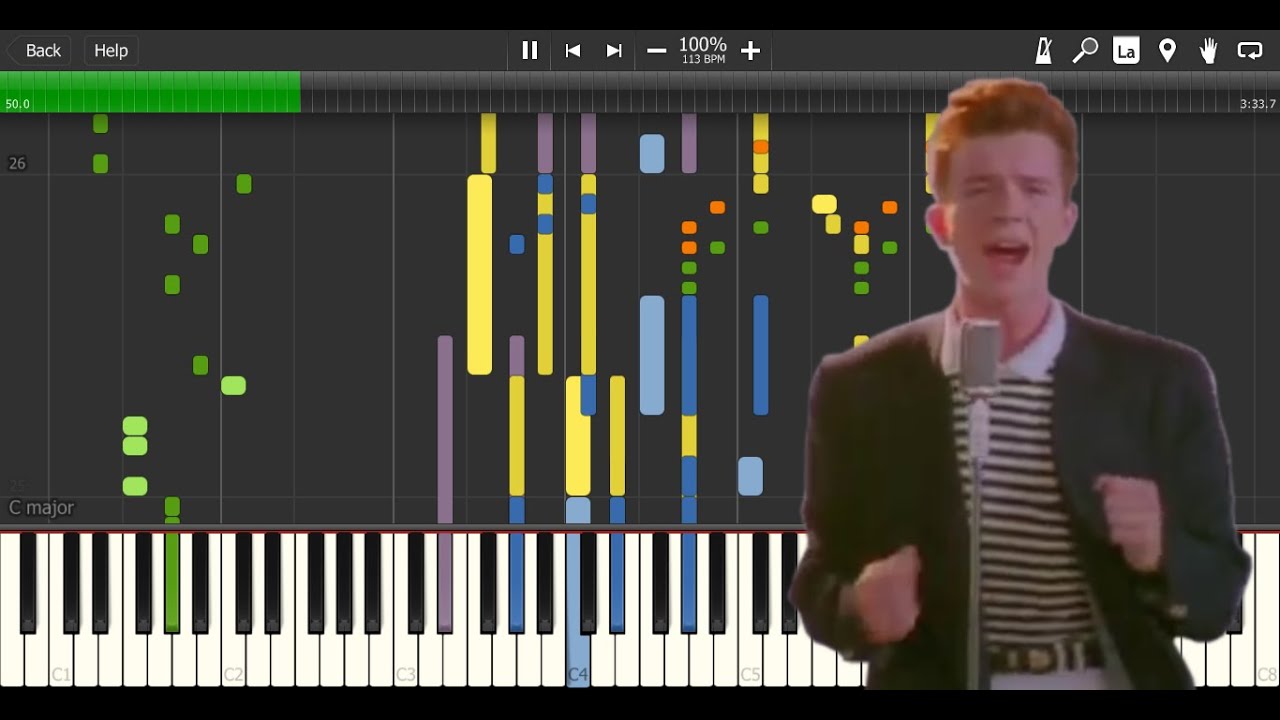Click the 50.0 elapsed time label
Screen dimensions: 1280x720
point(17,104)
